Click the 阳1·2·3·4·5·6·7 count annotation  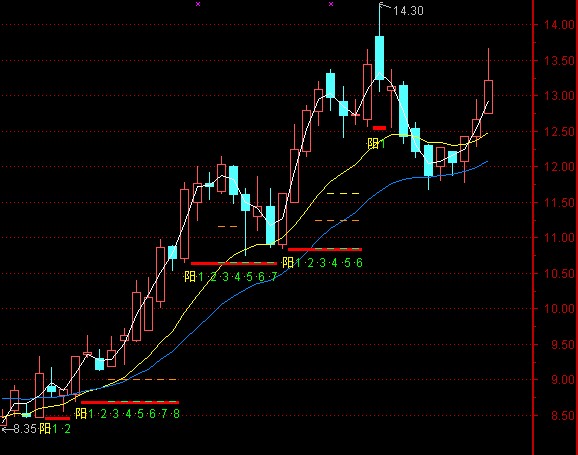[x=231, y=277]
